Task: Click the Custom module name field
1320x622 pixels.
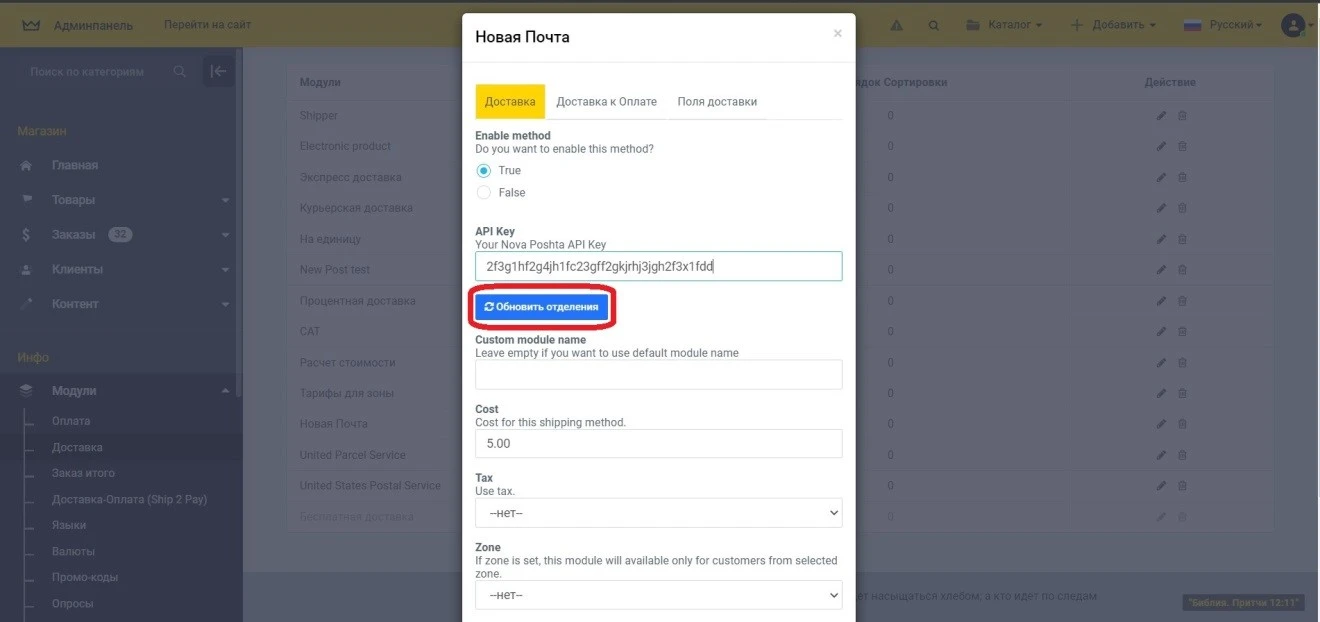Action: [658, 375]
